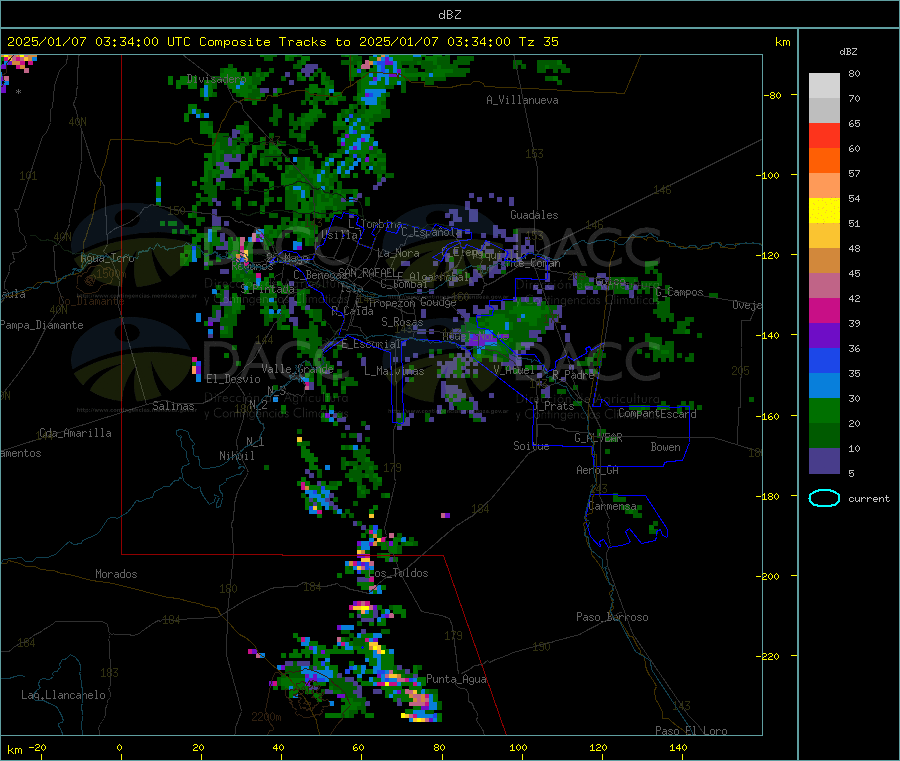Click the 'Carmensa' town label
Viewport: 900px width, 761px height.
tap(612, 506)
